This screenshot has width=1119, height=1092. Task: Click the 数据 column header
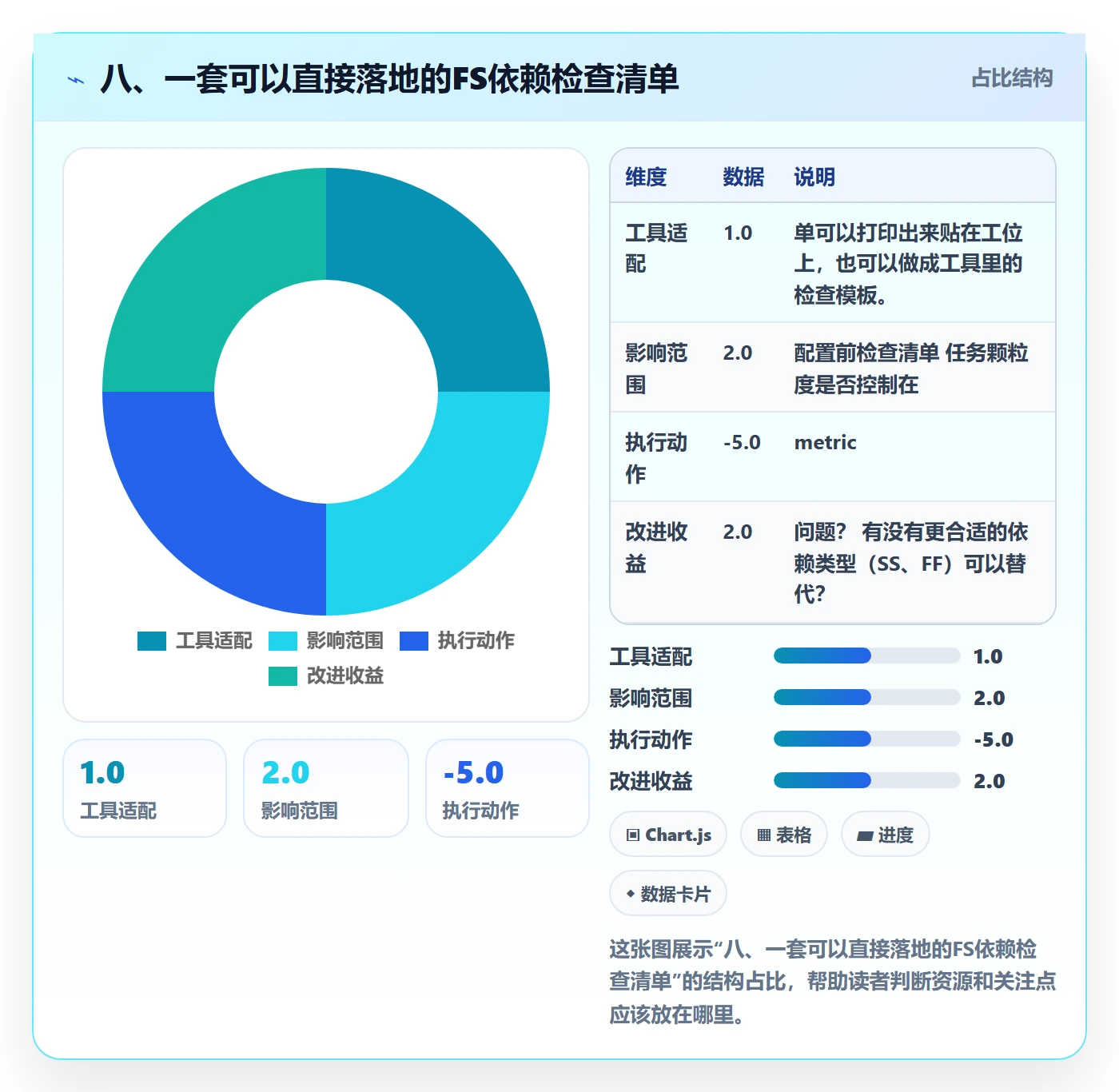point(743,177)
